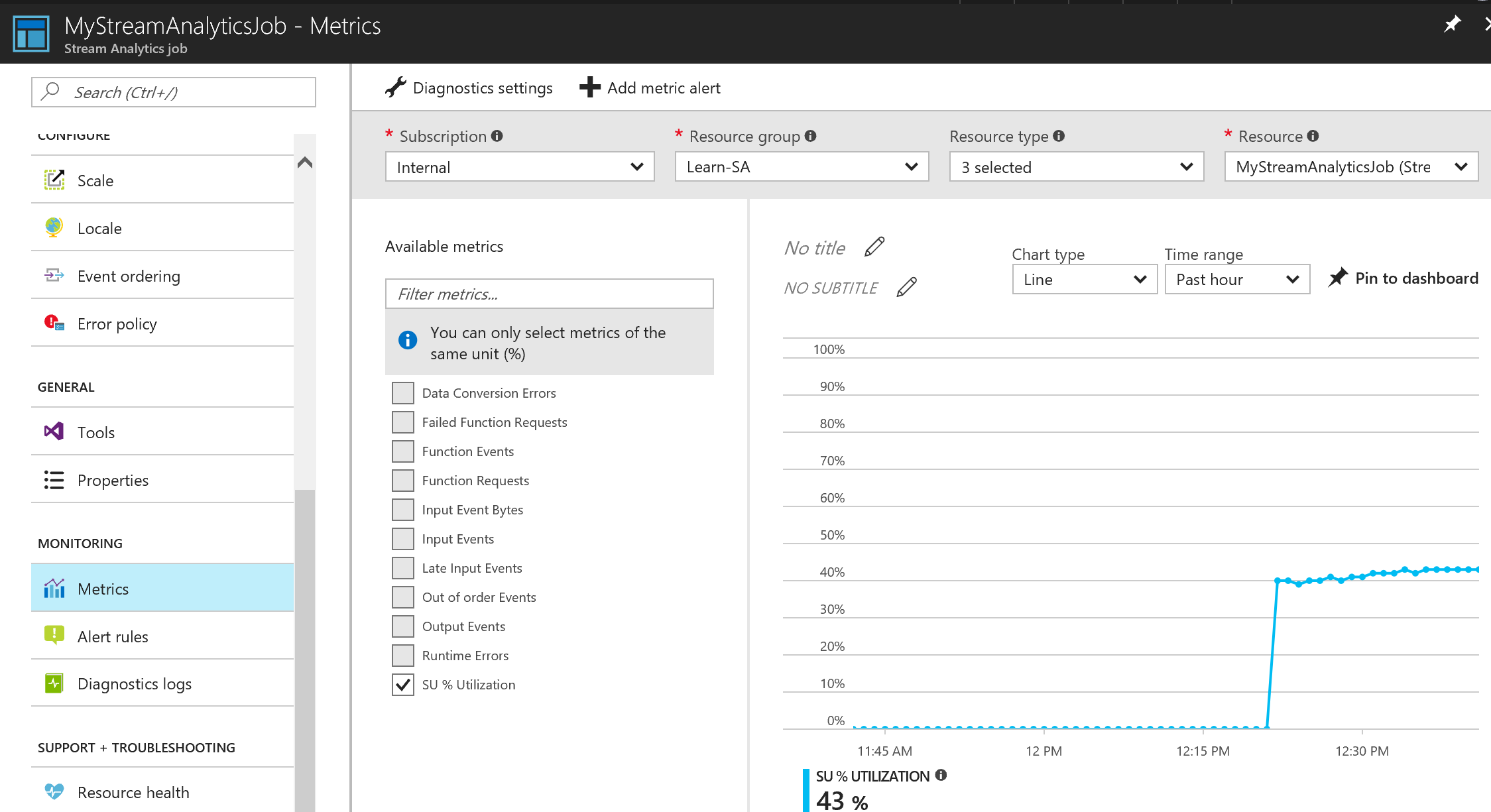Image resolution: width=1491 pixels, height=812 pixels.
Task: Click the Resource health heart icon
Action: (54, 791)
